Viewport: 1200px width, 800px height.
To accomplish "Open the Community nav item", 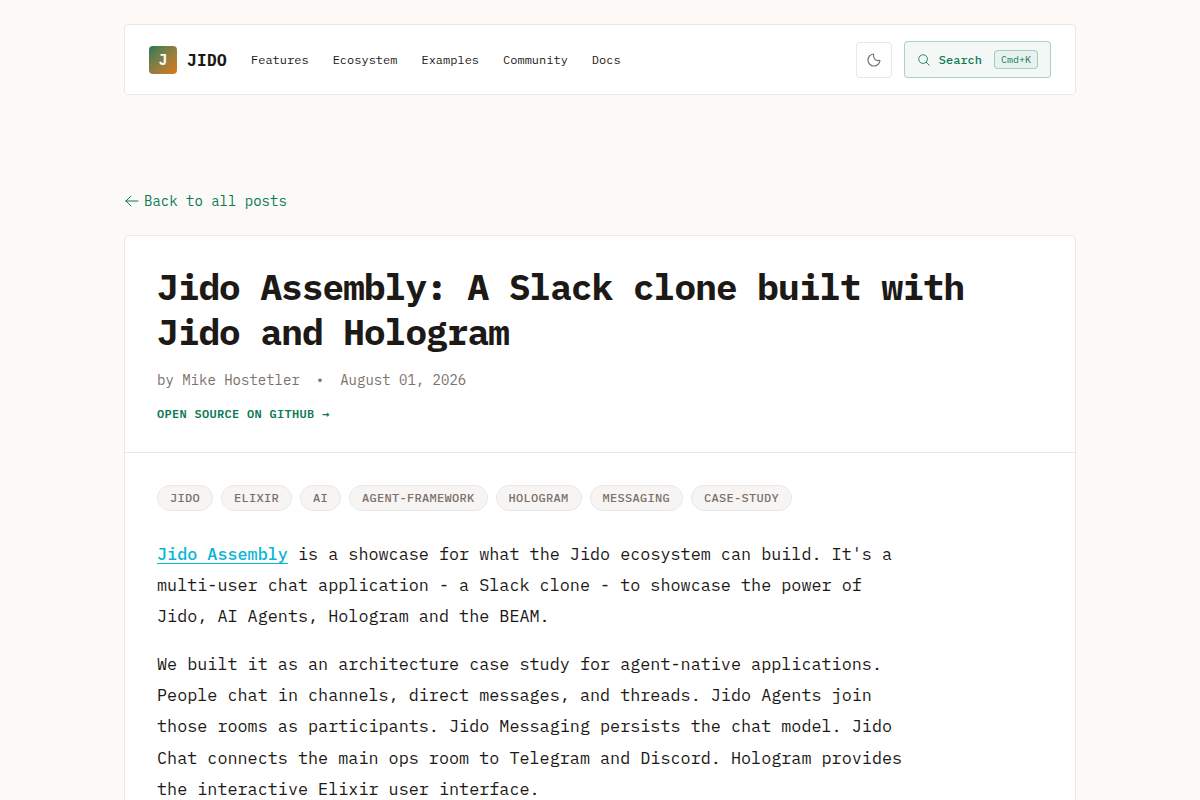I will click(535, 60).
